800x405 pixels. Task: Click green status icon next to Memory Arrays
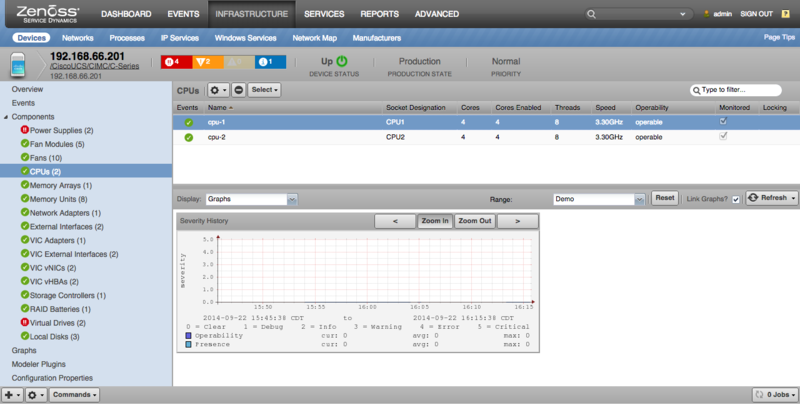coord(24,185)
